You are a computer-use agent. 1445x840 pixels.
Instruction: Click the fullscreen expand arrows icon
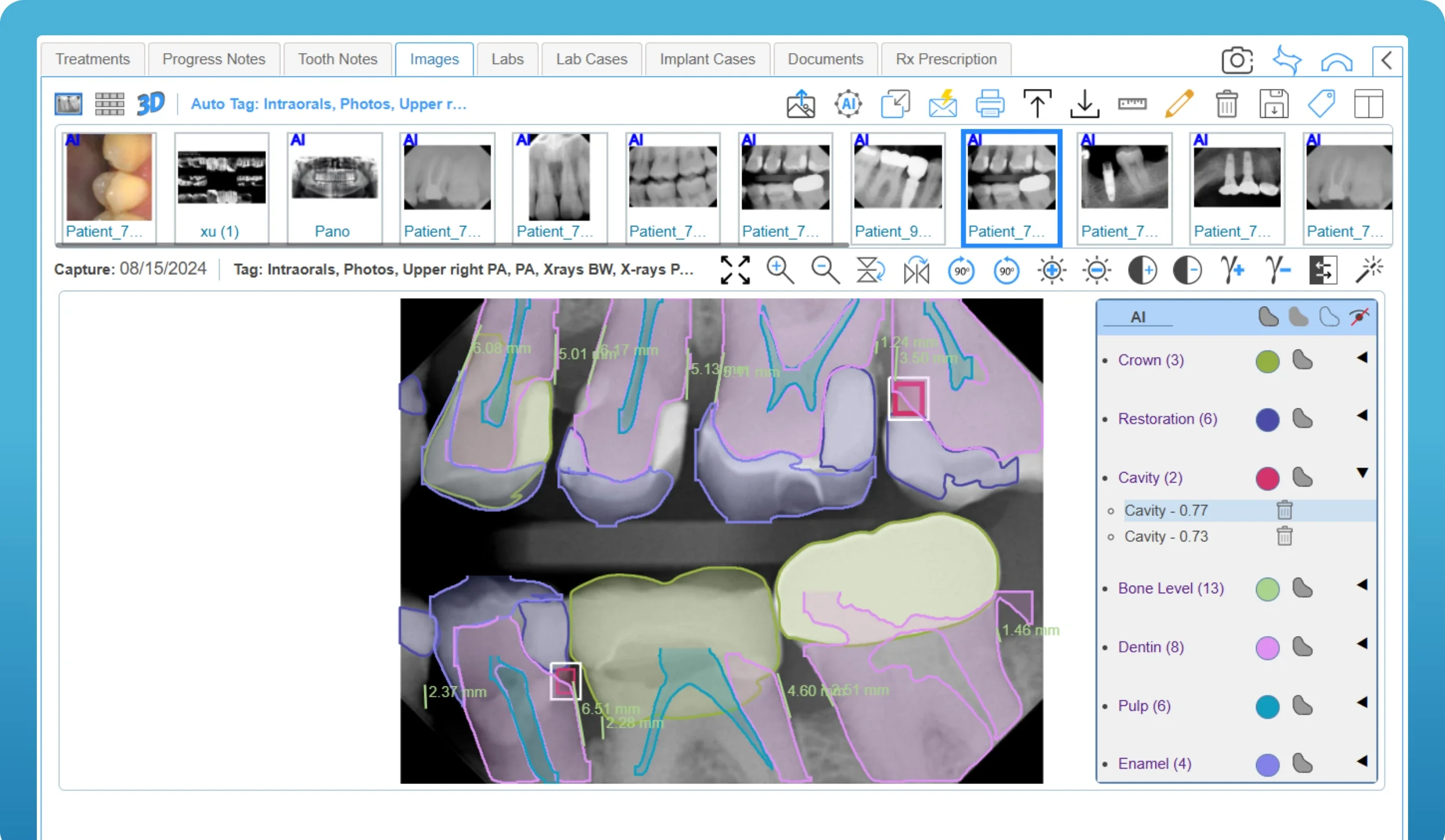pyautogui.click(x=735, y=270)
